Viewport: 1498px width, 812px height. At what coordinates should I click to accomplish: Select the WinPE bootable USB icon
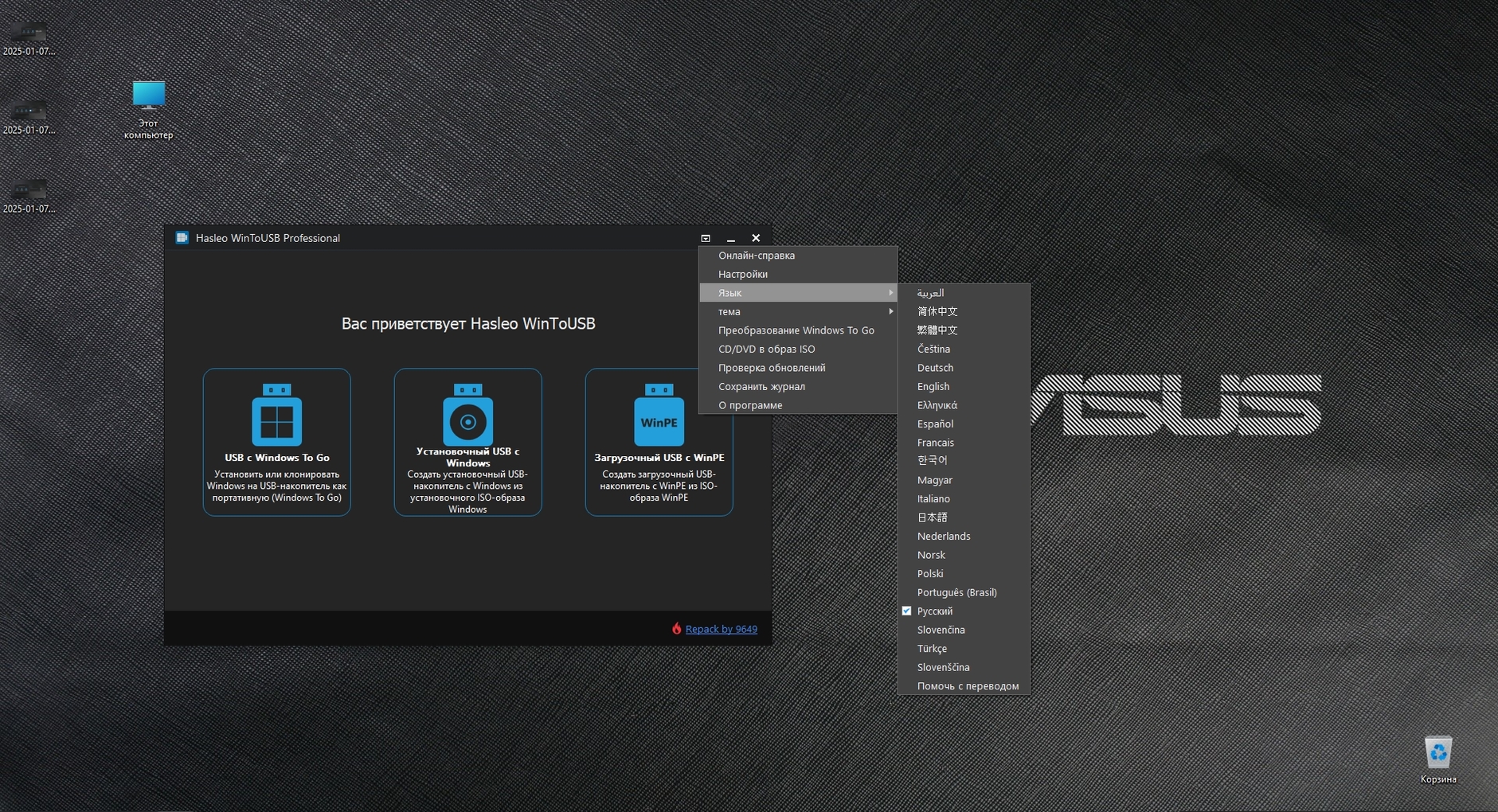(659, 415)
